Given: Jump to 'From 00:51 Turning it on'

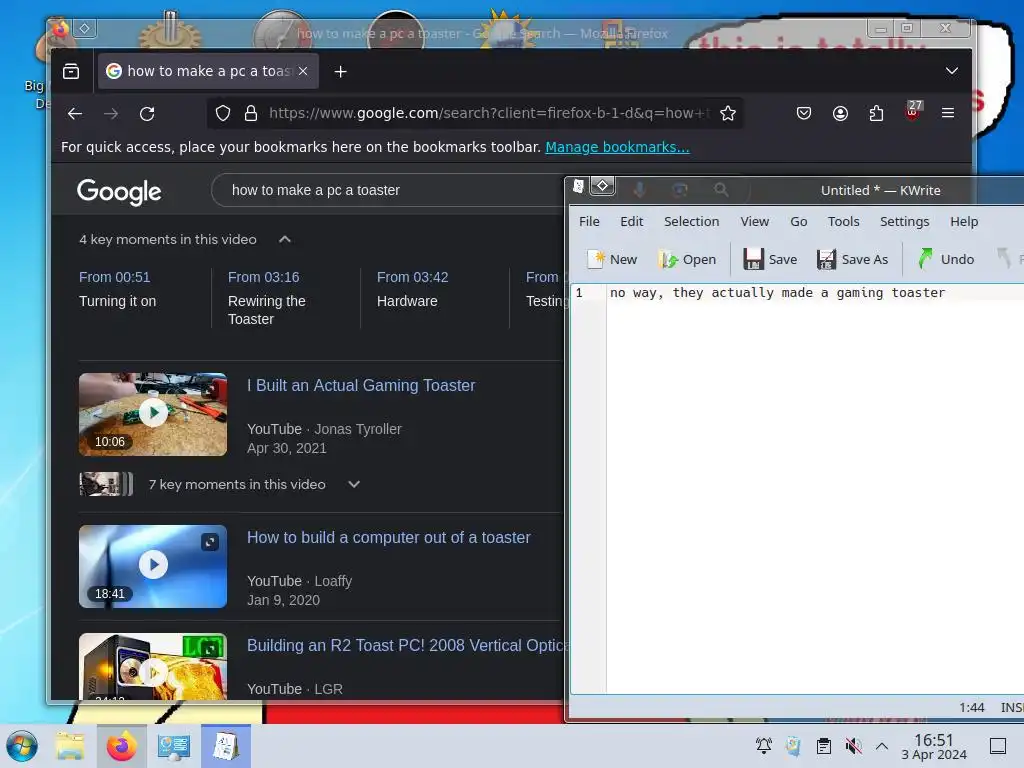Looking at the screenshot, I should pos(118,289).
